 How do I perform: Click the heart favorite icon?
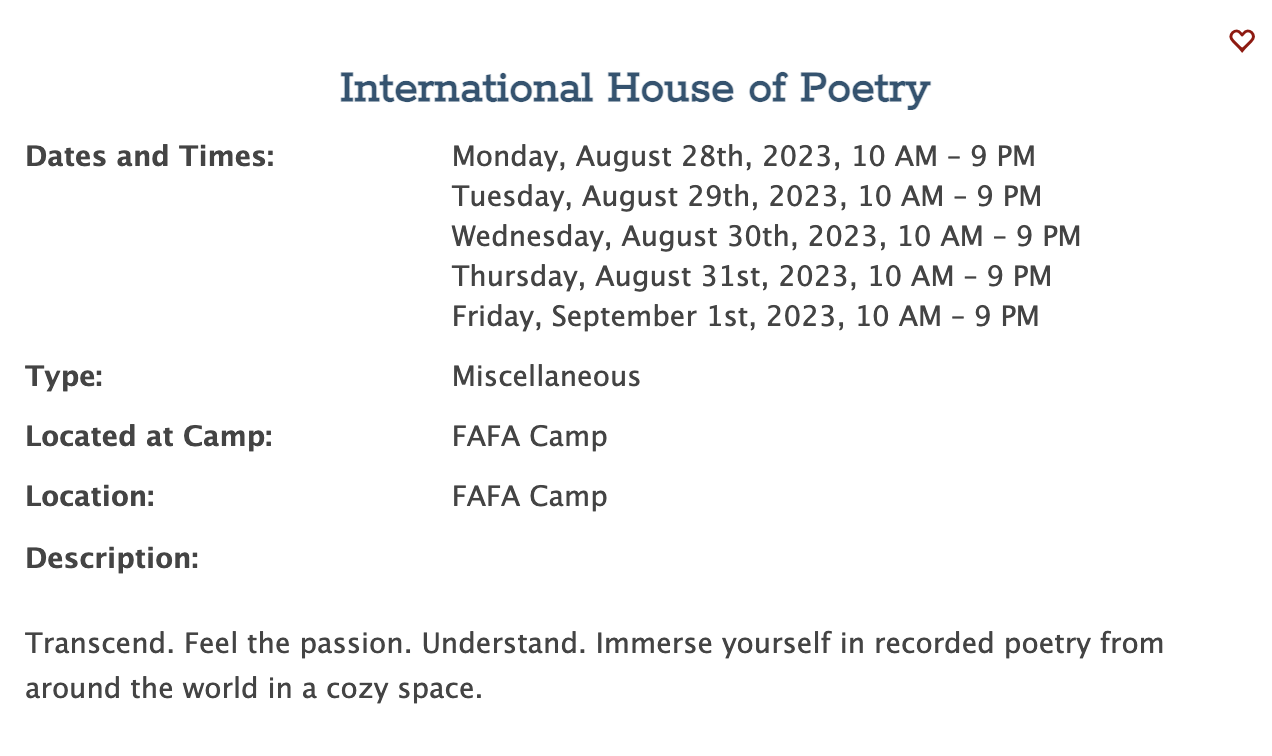[x=1241, y=41]
